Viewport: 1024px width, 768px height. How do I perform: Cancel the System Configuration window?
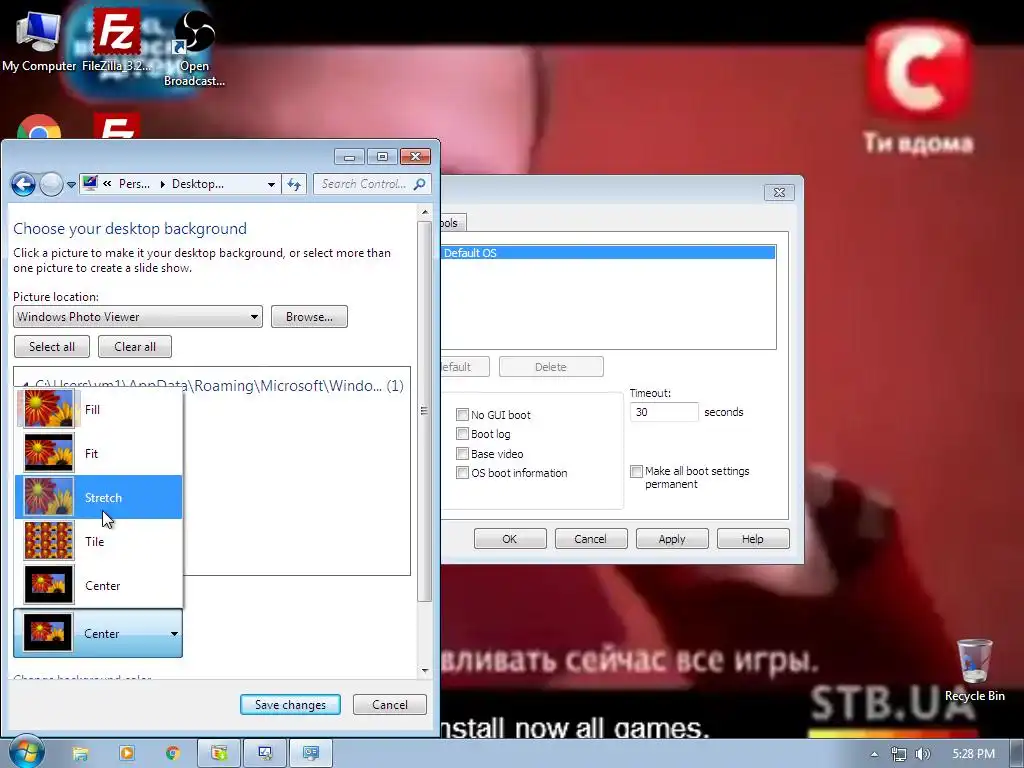tap(591, 539)
